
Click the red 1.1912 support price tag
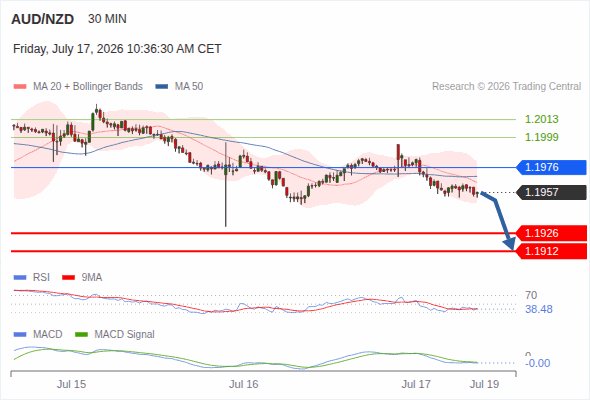(x=552, y=251)
